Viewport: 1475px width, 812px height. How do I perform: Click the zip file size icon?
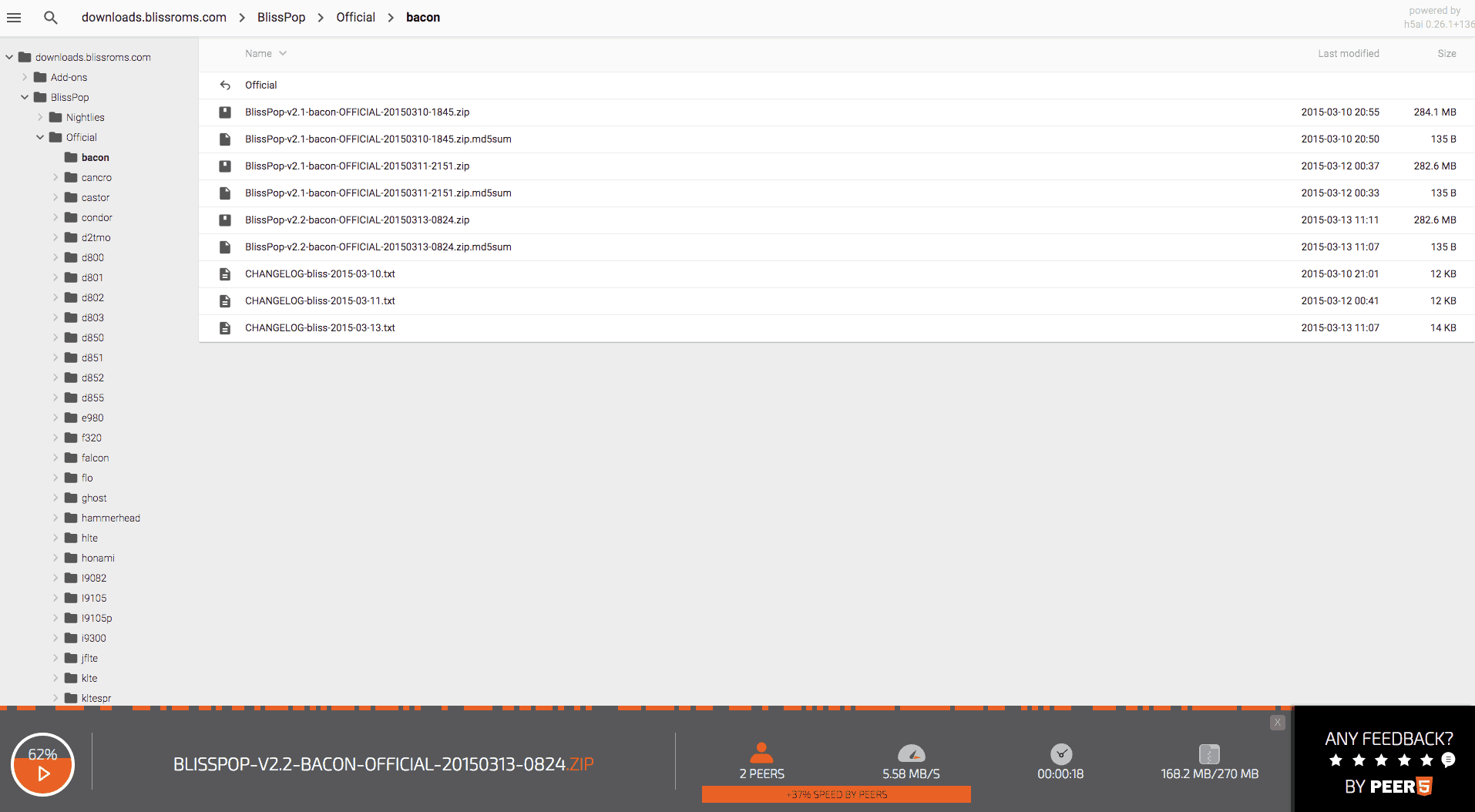point(1209,753)
